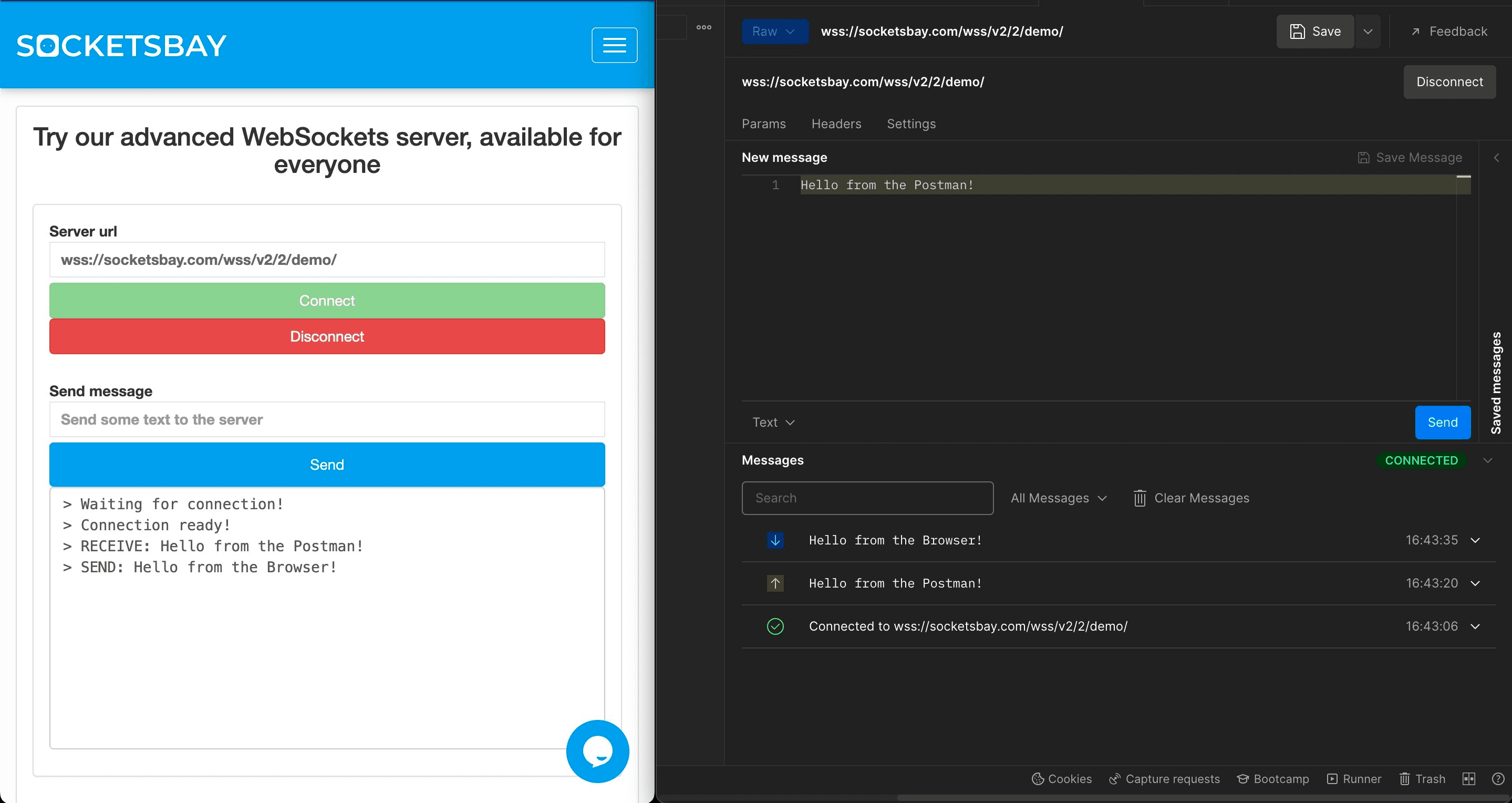Collapse the Messages section chevron
This screenshot has width=1512, height=803.
click(1487, 460)
